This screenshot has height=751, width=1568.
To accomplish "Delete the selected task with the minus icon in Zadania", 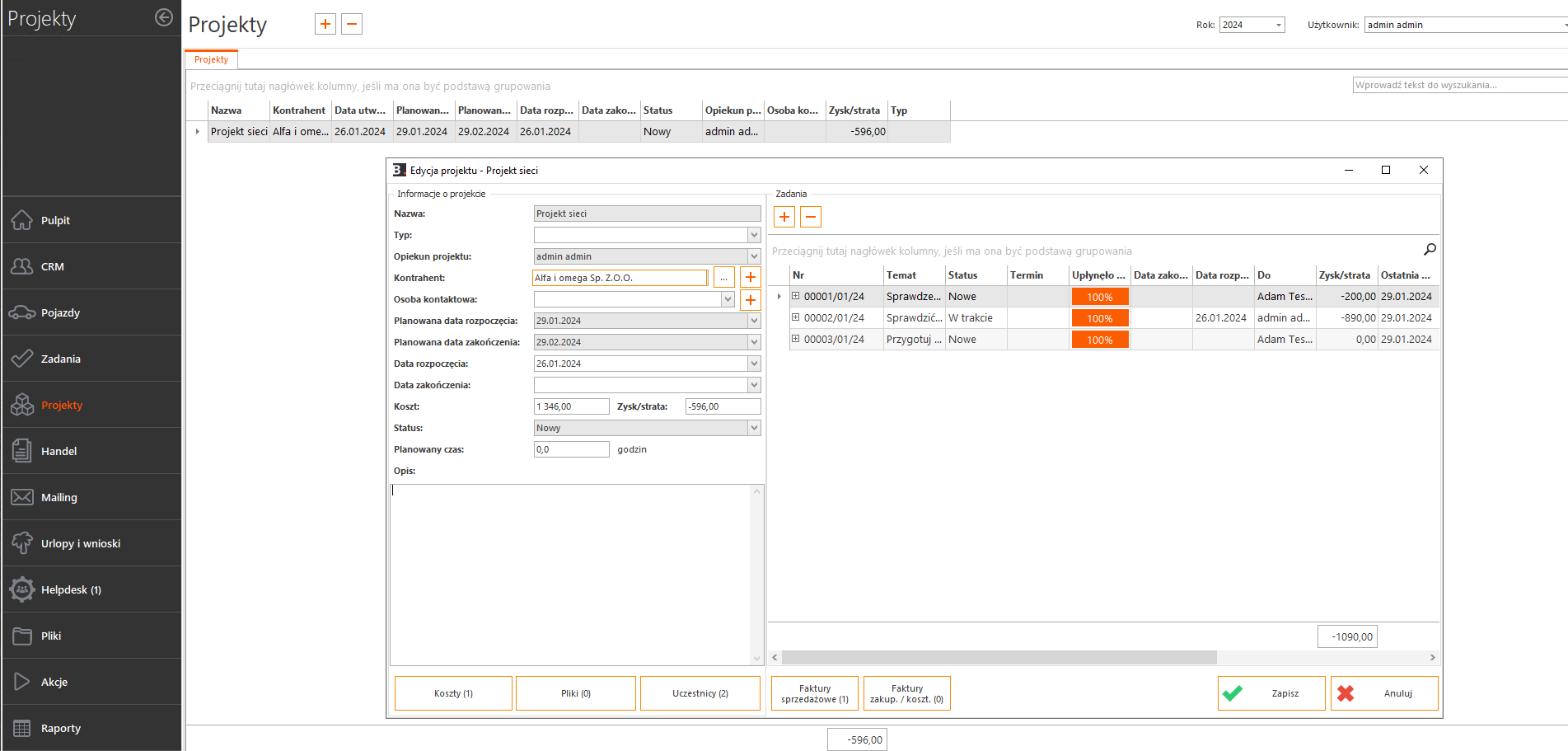I will [811, 217].
